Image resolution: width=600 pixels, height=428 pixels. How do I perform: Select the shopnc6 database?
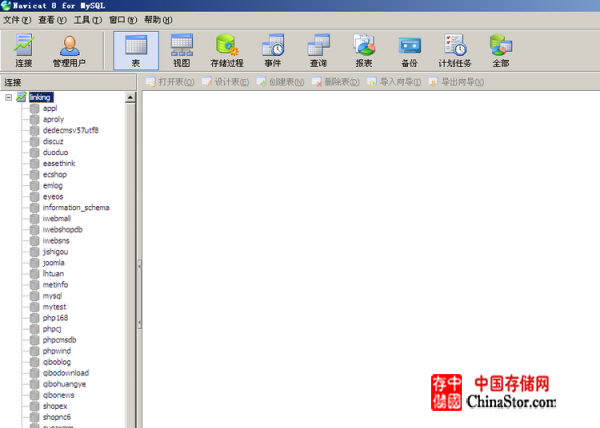coord(57,417)
